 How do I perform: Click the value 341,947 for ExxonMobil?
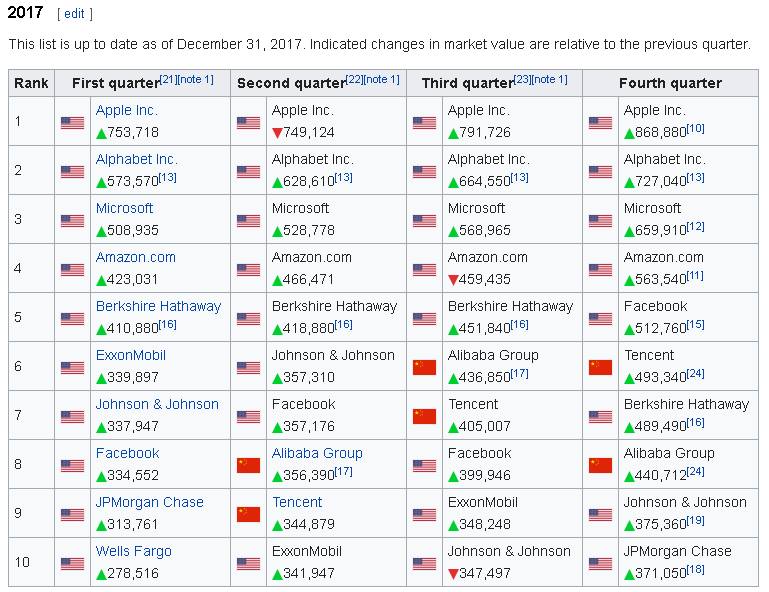308,573
